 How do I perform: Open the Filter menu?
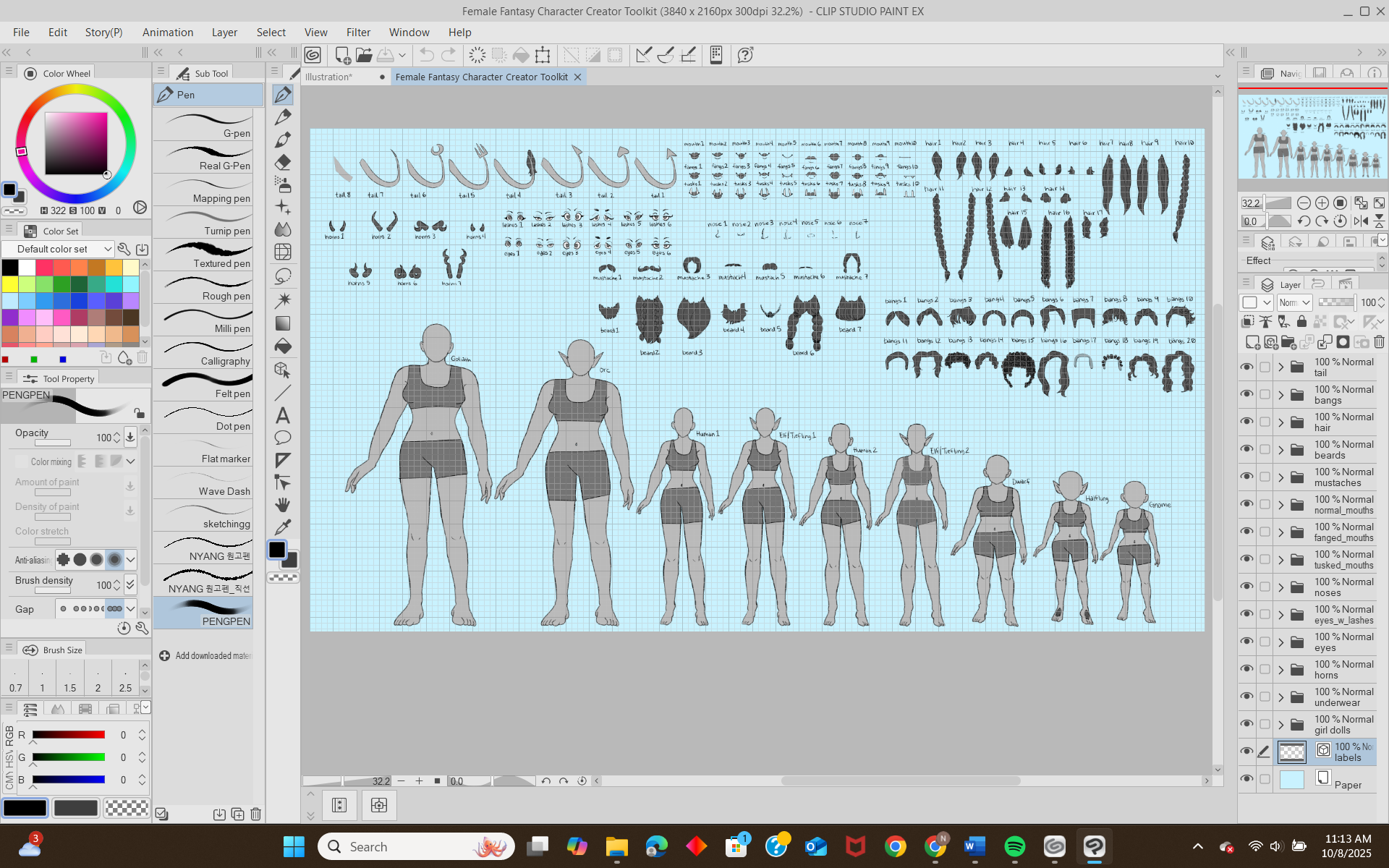pos(358,33)
